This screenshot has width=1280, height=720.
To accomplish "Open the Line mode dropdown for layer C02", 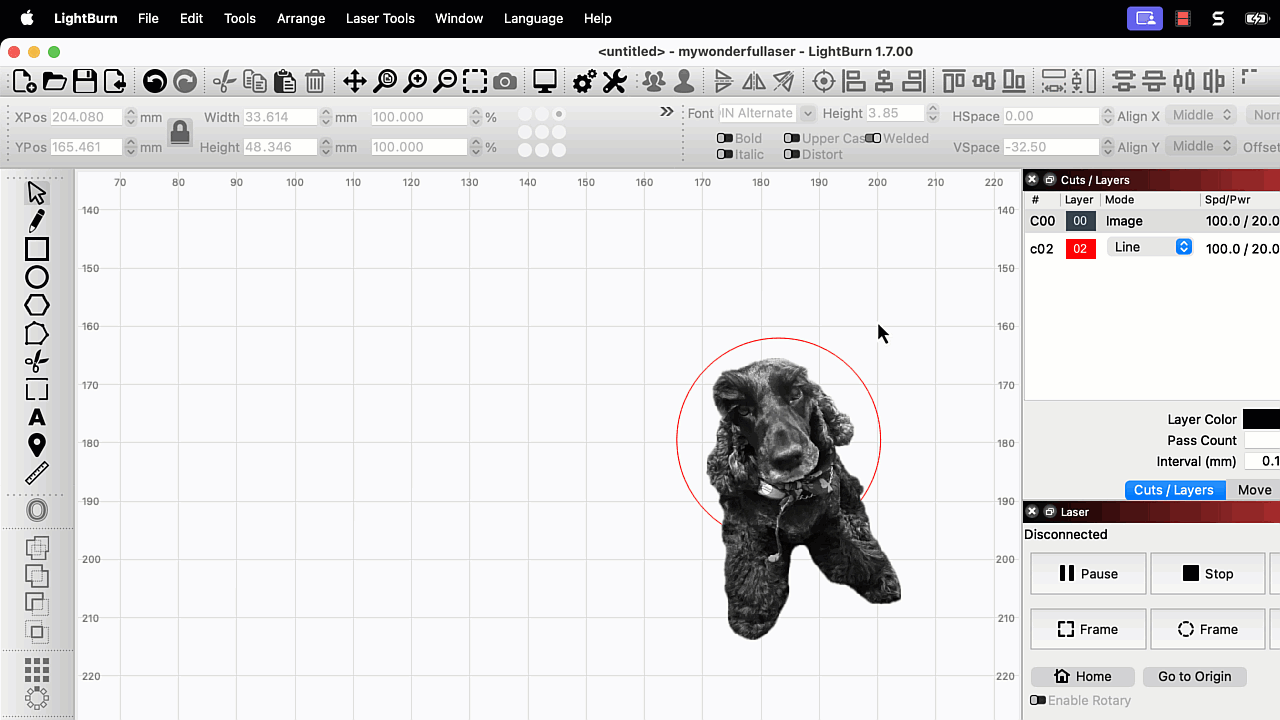I will click(1149, 247).
